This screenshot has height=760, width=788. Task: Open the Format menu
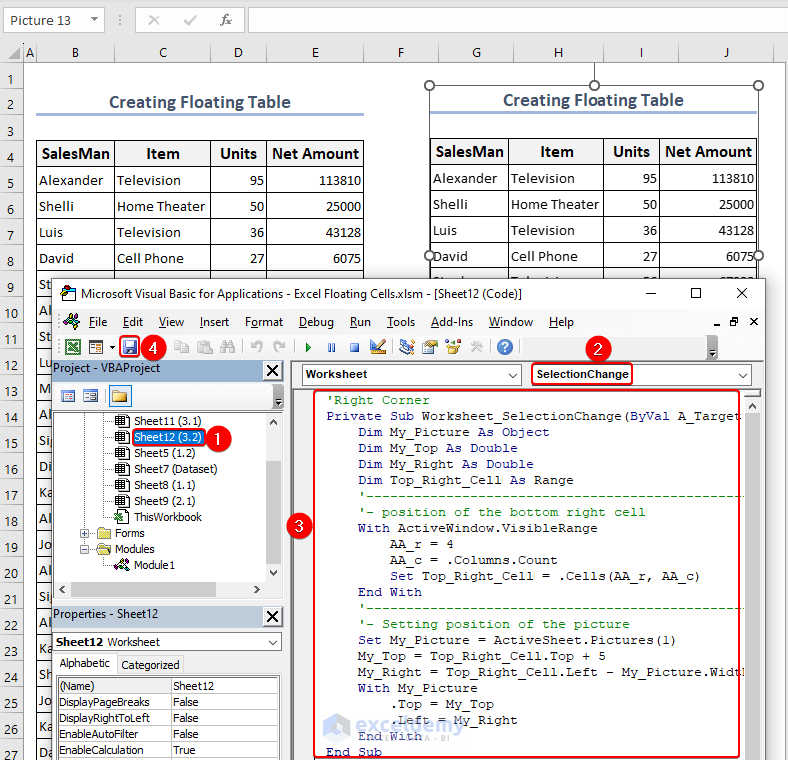tap(264, 322)
